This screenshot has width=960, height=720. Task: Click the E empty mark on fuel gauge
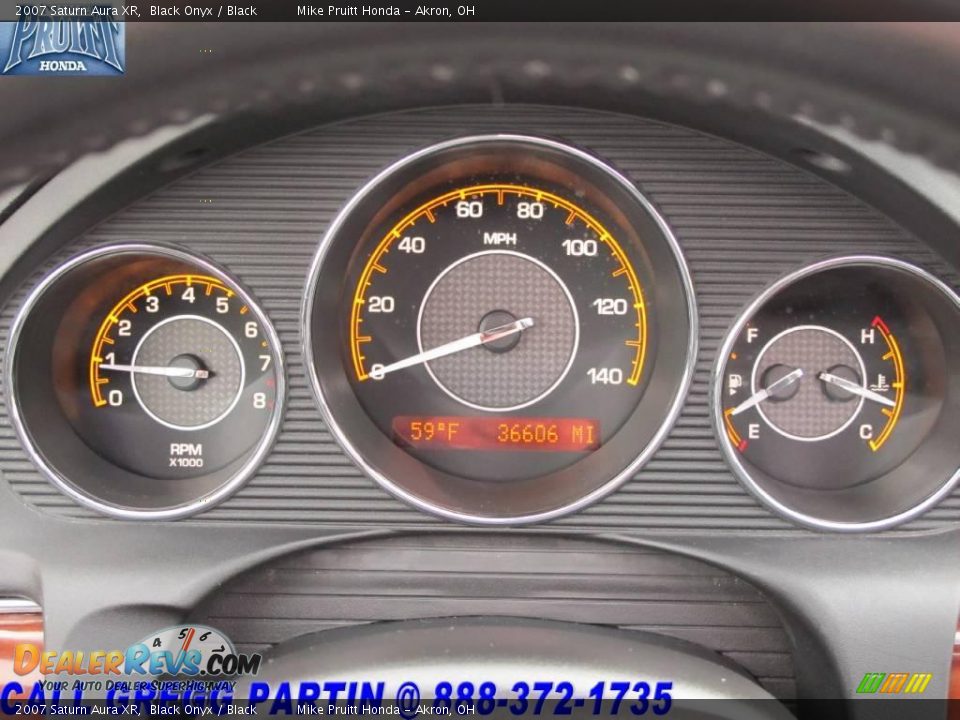[x=754, y=432]
